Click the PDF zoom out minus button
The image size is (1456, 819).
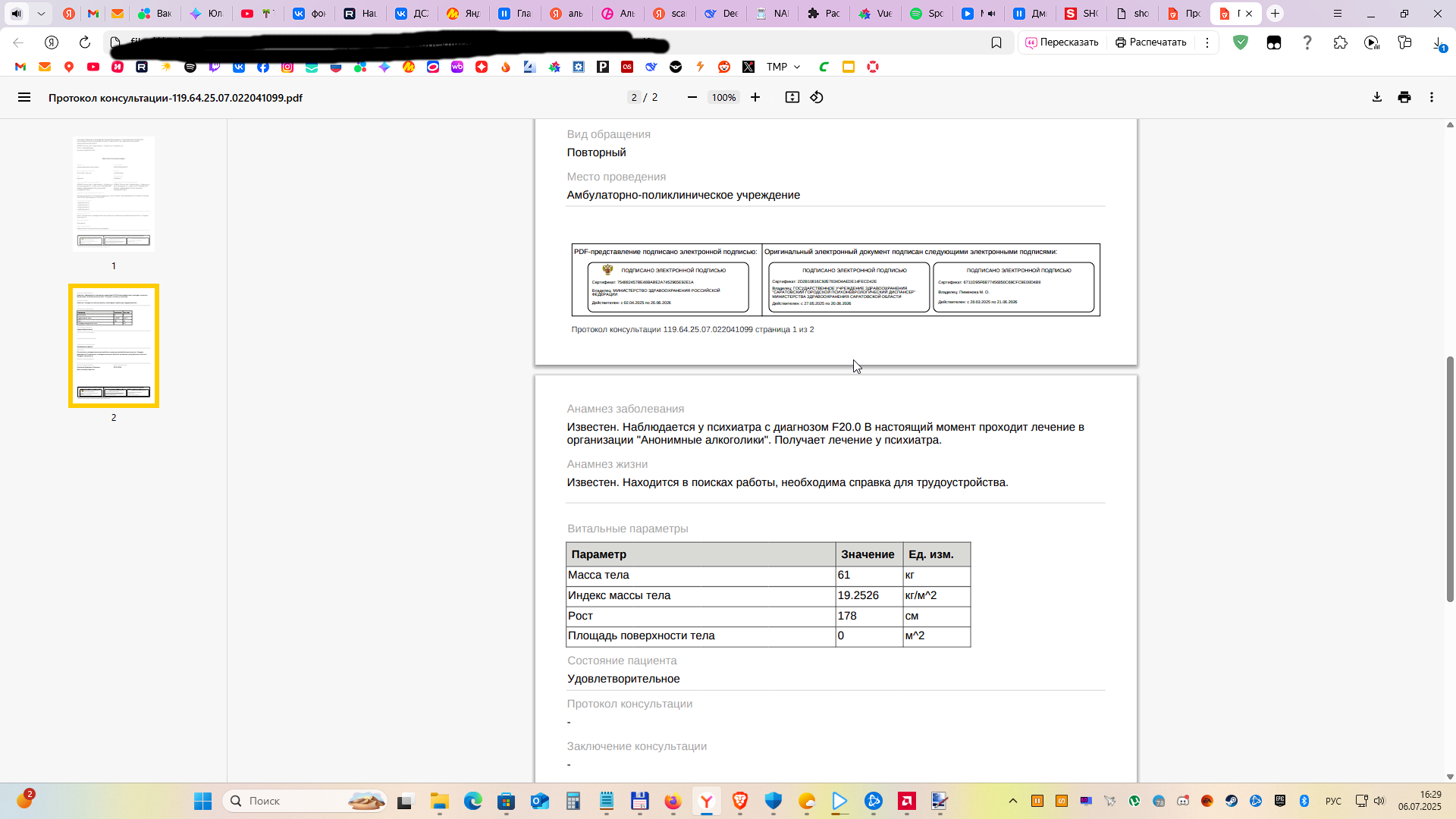pos(692,97)
